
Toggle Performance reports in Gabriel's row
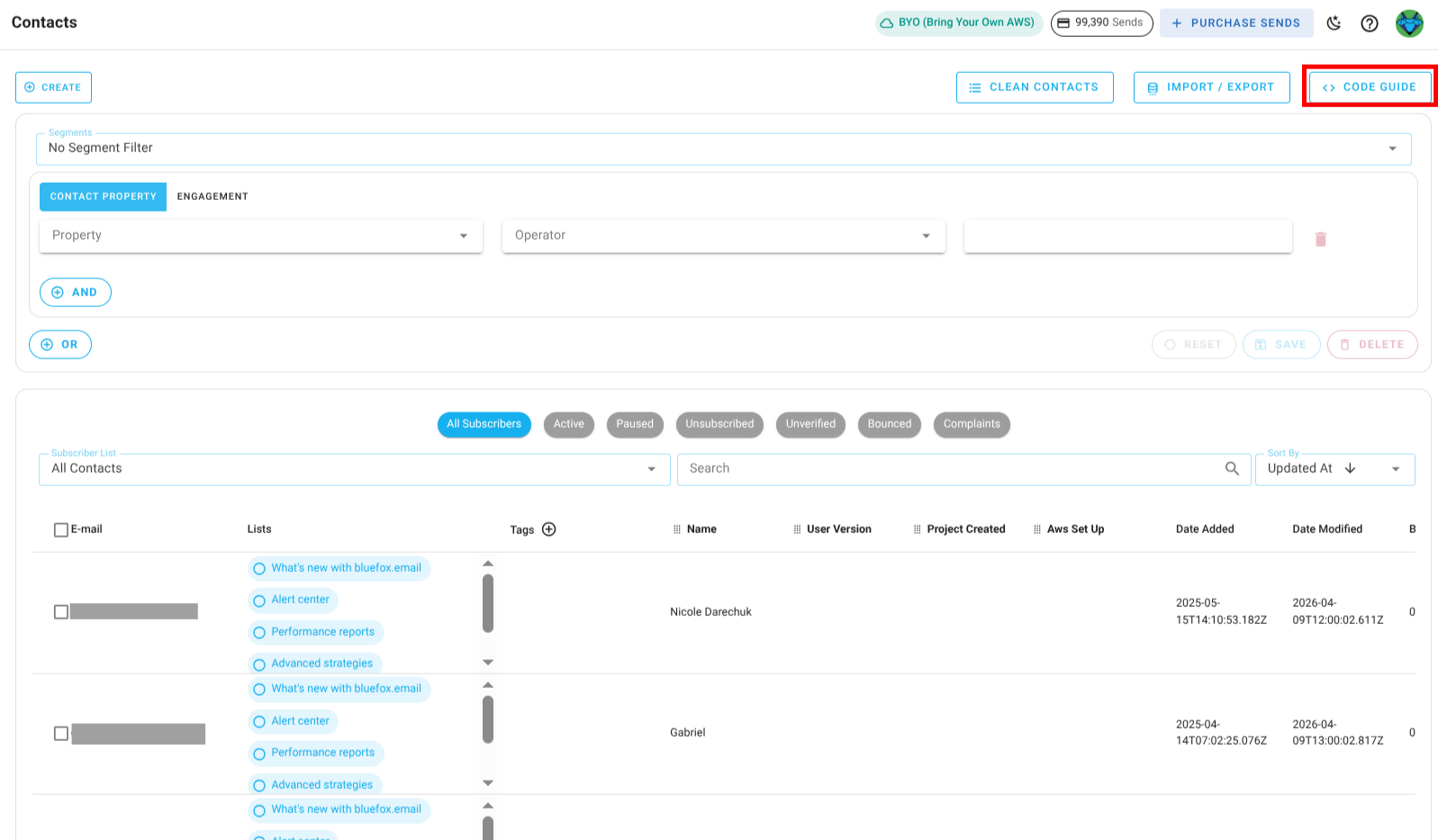click(315, 754)
